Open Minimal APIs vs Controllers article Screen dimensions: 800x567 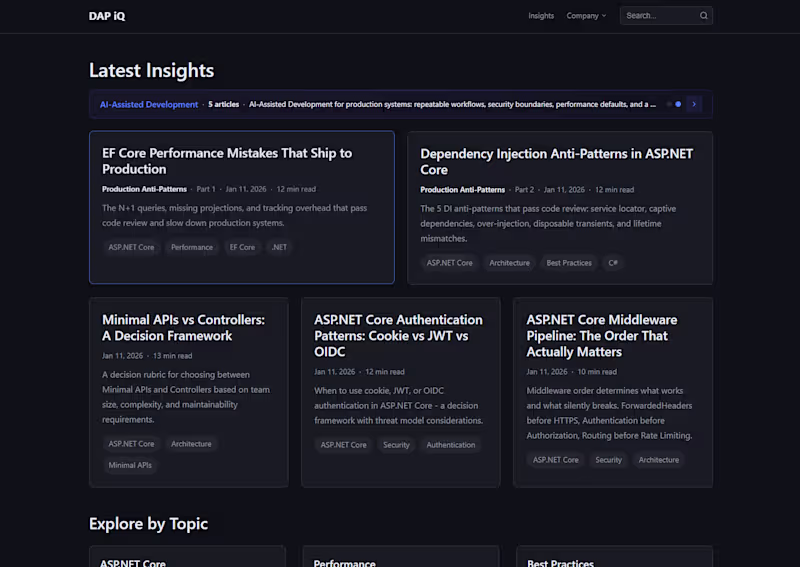click(x=183, y=328)
